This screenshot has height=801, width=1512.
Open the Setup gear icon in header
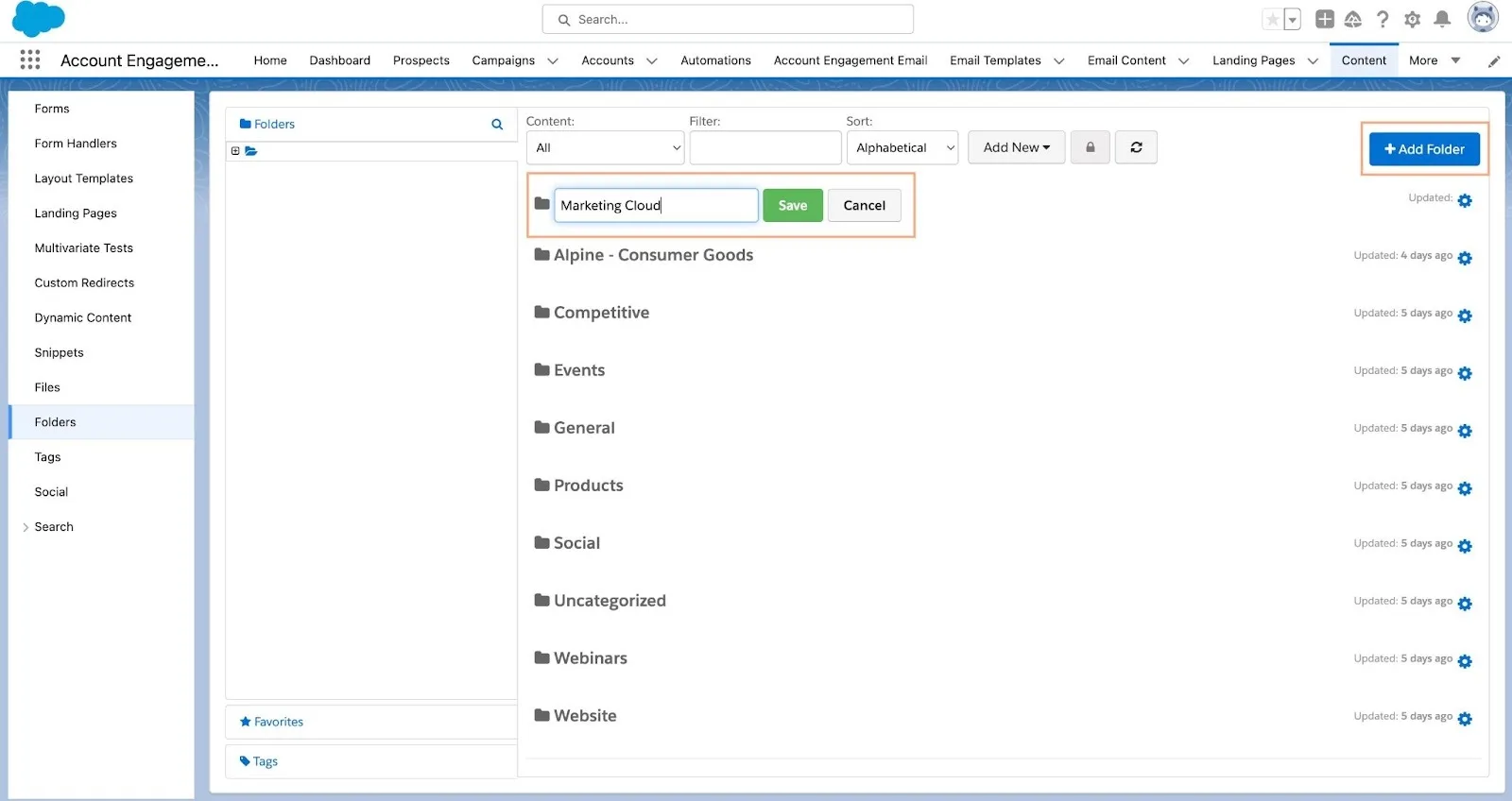point(1413,19)
